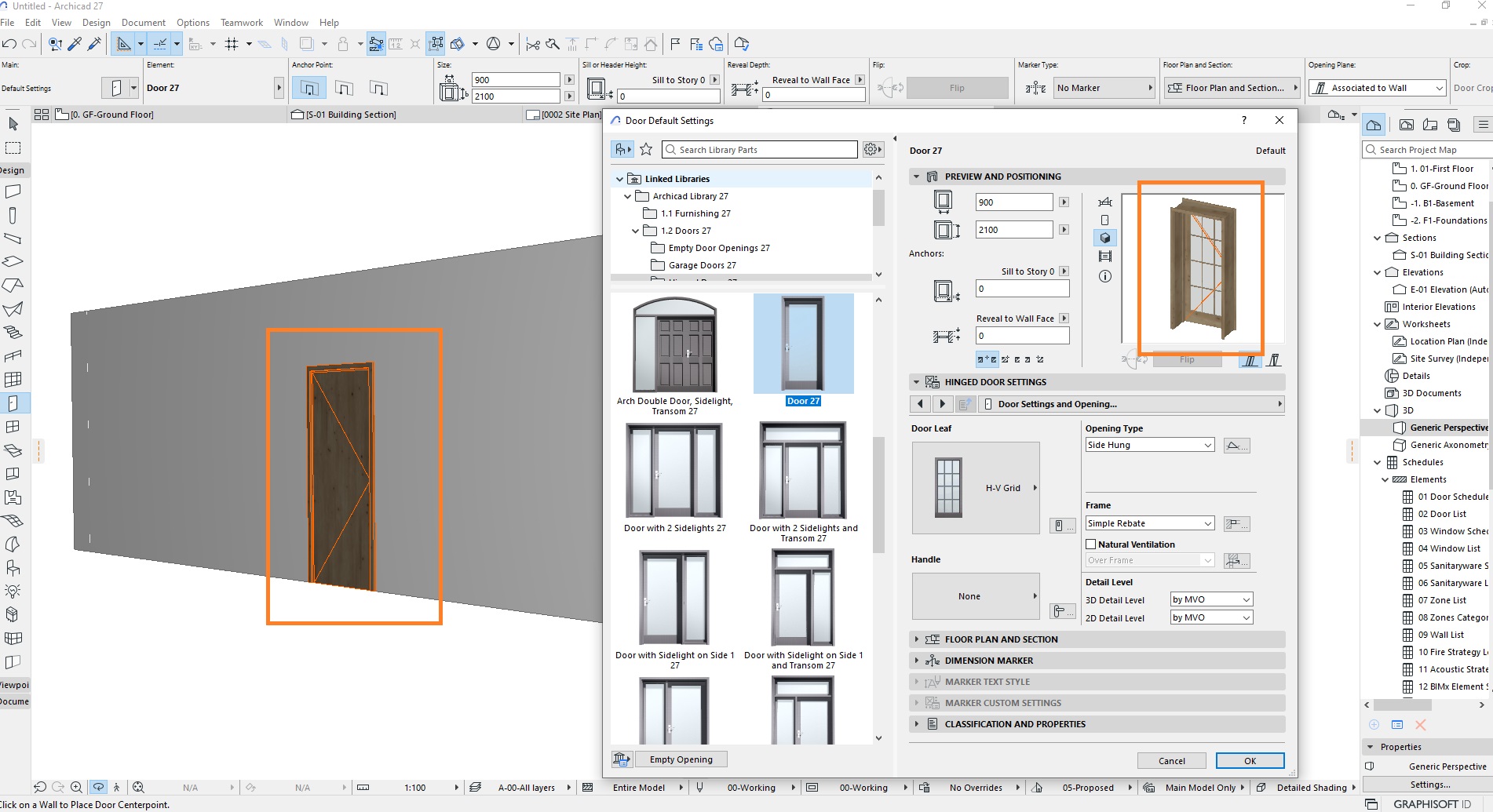1493x812 pixels.
Task: Open the Teamwork menu
Action: coord(242,23)
